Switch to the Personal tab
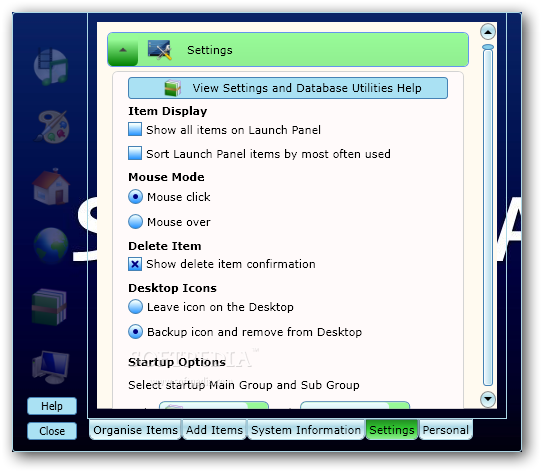Viewport: 542px width, 472px height. (x=446, y=430)
